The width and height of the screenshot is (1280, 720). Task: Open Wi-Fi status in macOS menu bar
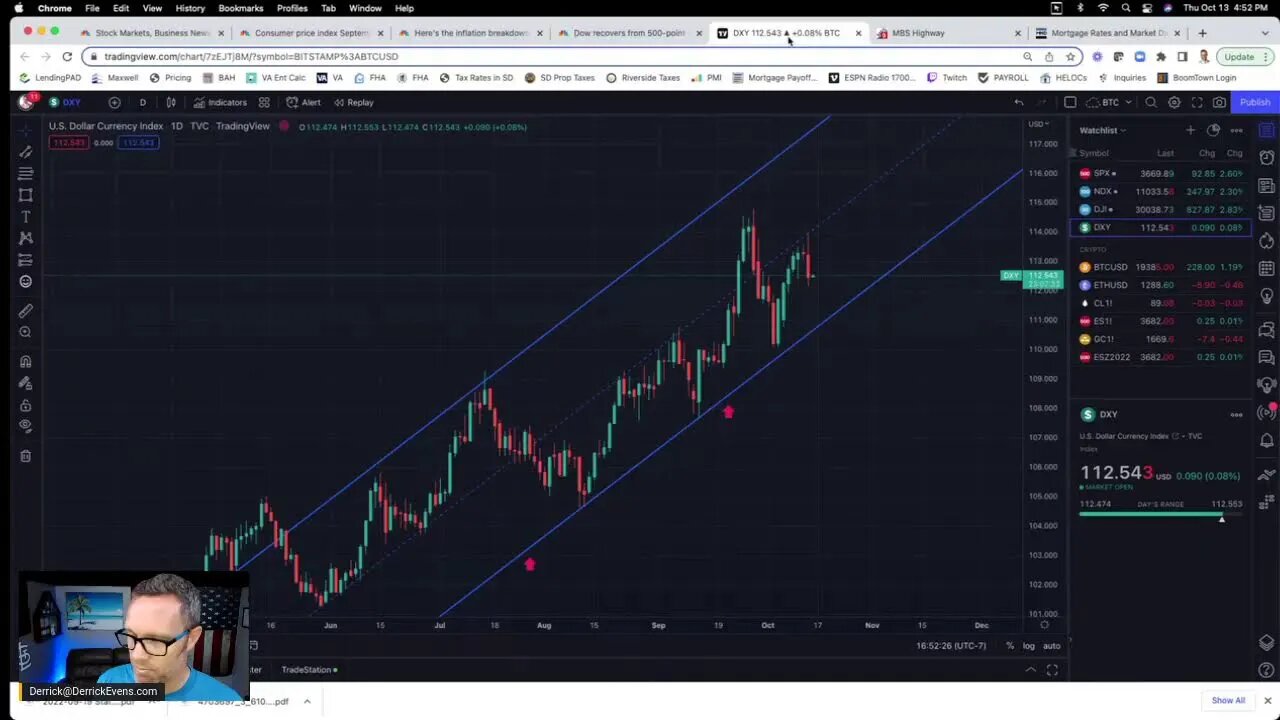point(1103,8)
